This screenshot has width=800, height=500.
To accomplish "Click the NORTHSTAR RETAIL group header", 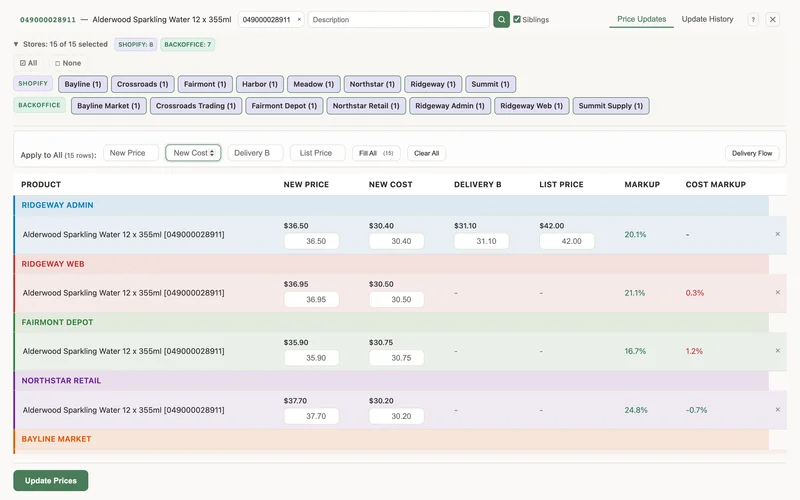I will coord(391,381).
